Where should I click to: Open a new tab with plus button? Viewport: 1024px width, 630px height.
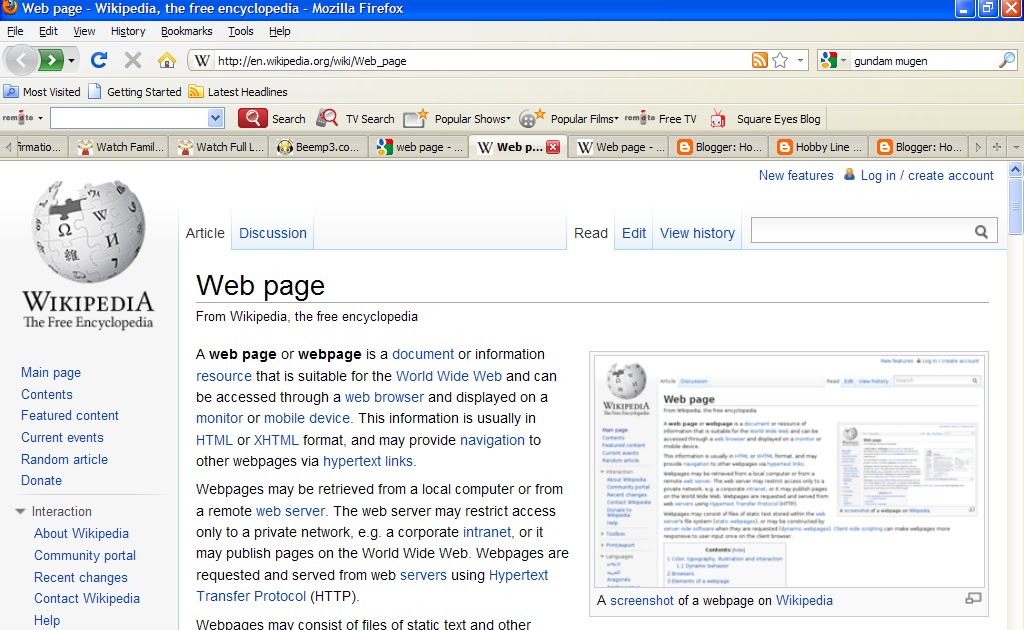pyautogui.click(x=997, y=147)
